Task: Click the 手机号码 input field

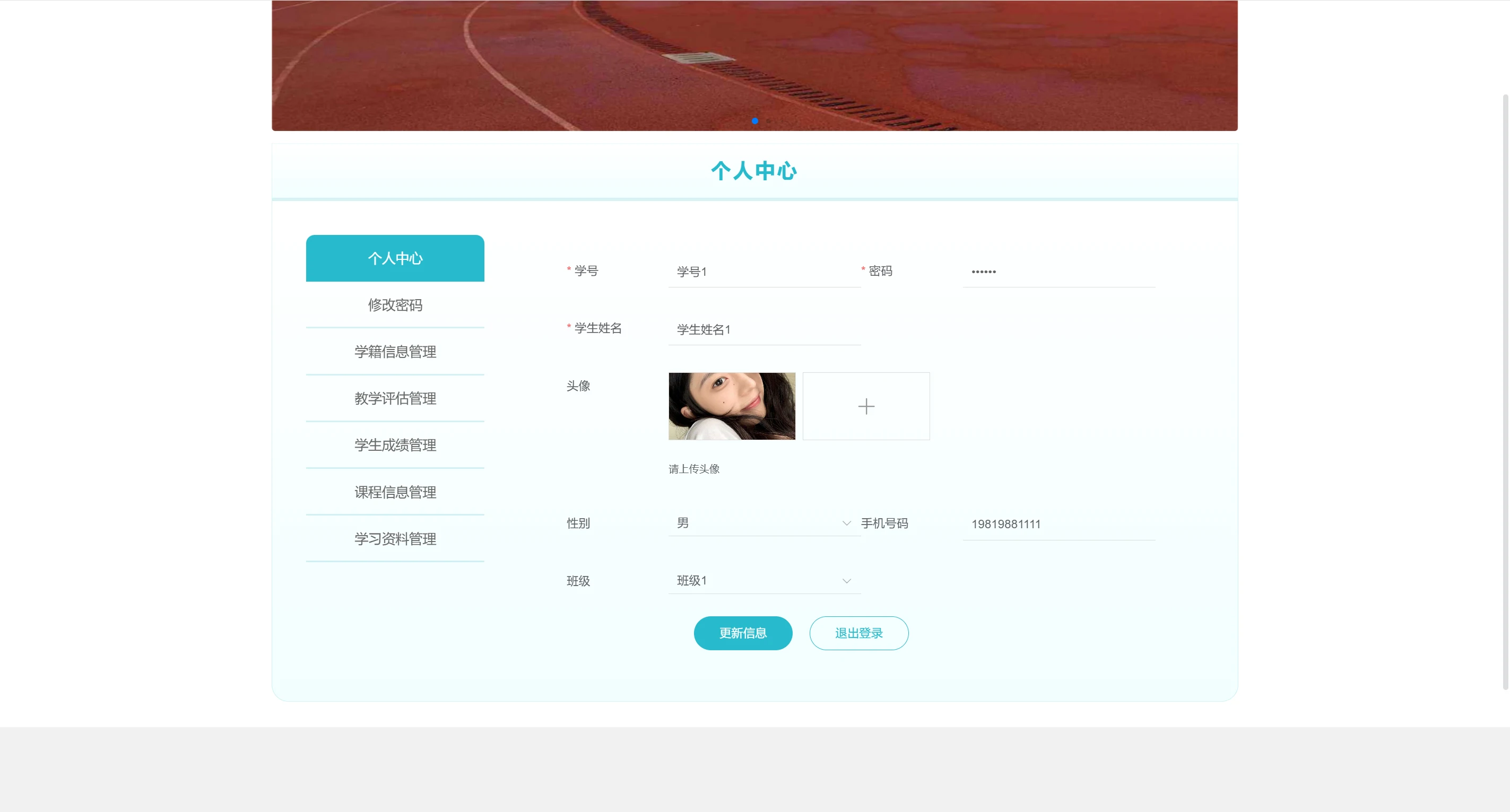Action: click(x=1058, y=524)
